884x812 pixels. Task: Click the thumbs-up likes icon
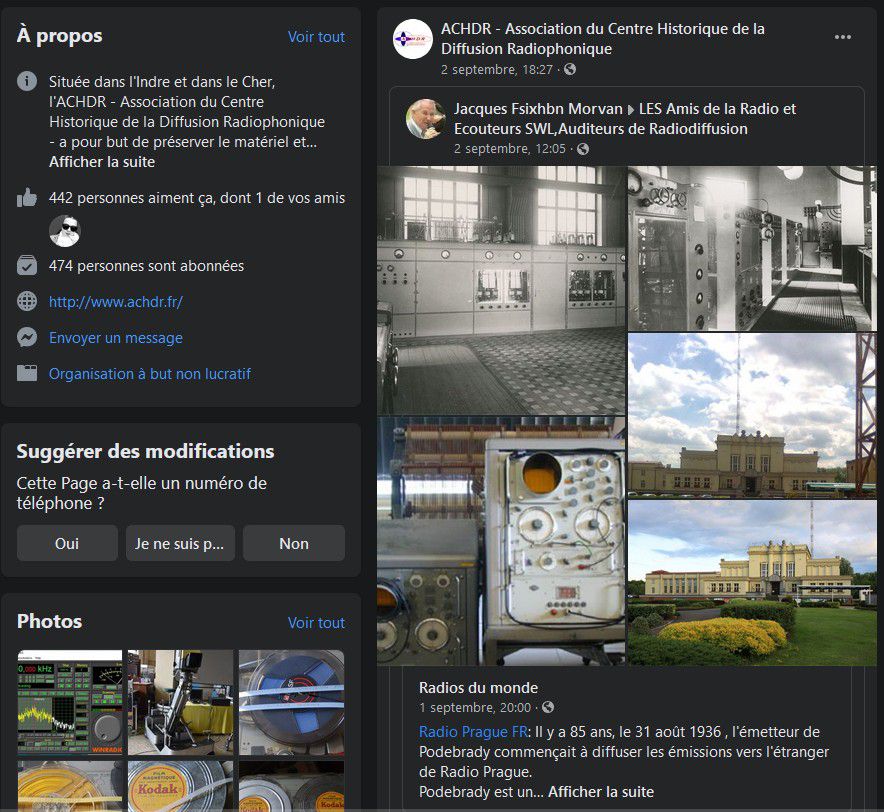tap(26, 198)
